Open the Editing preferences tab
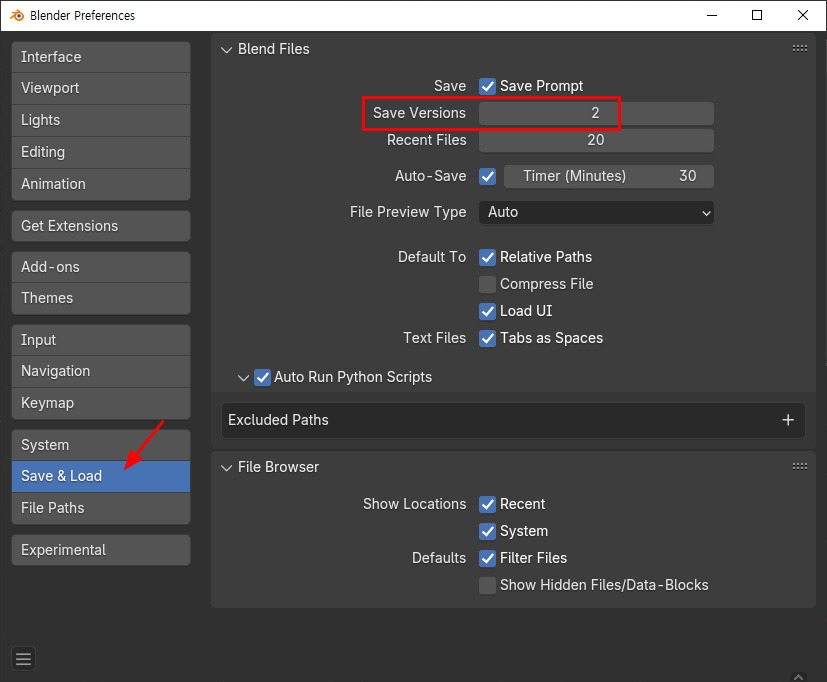827x682 pixels. click(x=101, y=152)
